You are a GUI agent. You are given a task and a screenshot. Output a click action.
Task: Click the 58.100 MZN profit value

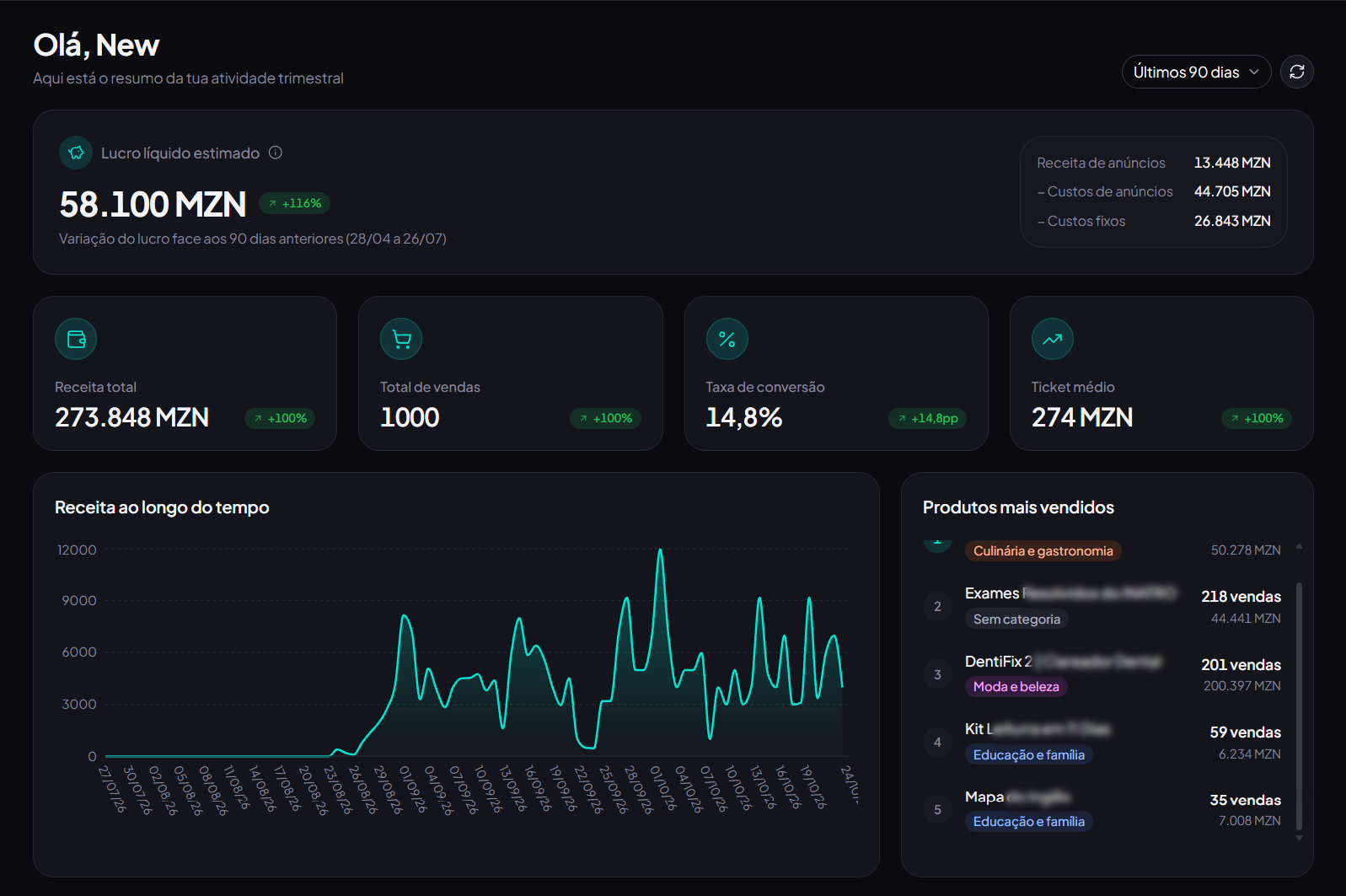click(153, 204)
